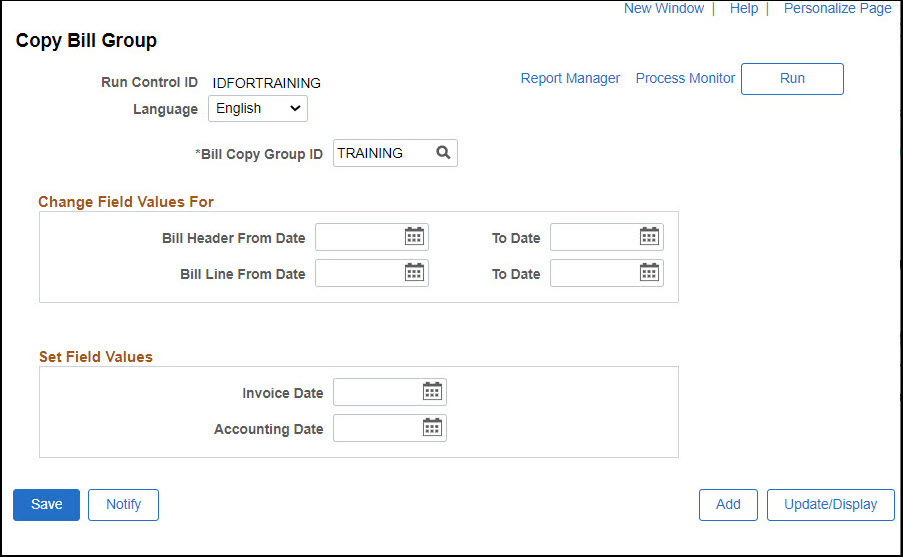Viewport: 903px width, 557px height.
Task: Open the Report Manager link
Action: pos(570,78)
